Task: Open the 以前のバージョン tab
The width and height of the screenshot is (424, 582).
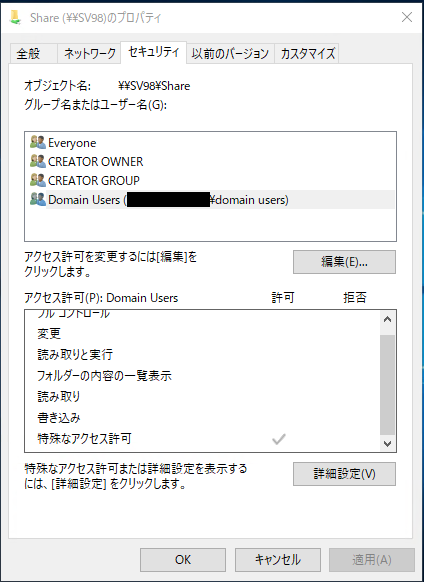Action: 230,54
